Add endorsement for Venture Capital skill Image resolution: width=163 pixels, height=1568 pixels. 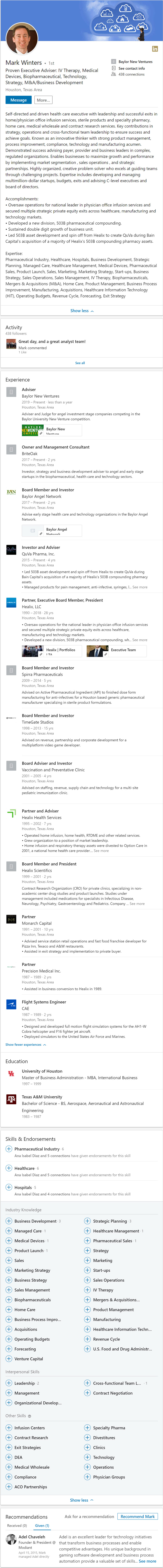(x=9, y=1358)
